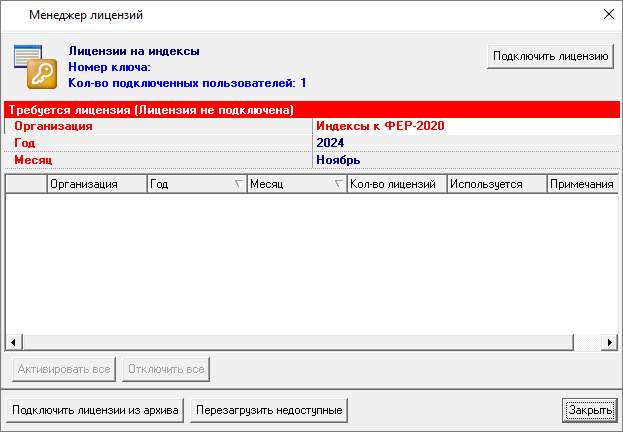This screenshot has width=623, height=432.
Task: Click Перезагрузить недоступные button
Action: (x=269, y=410)
